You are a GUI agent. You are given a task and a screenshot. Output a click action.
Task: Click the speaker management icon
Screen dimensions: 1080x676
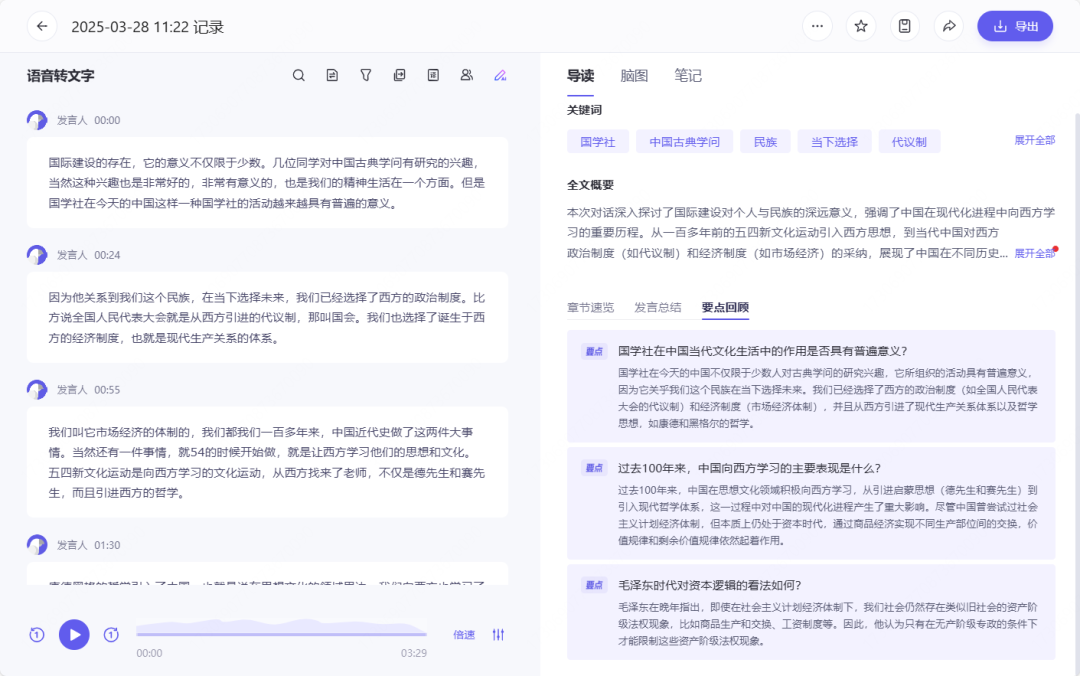(466, 75)
